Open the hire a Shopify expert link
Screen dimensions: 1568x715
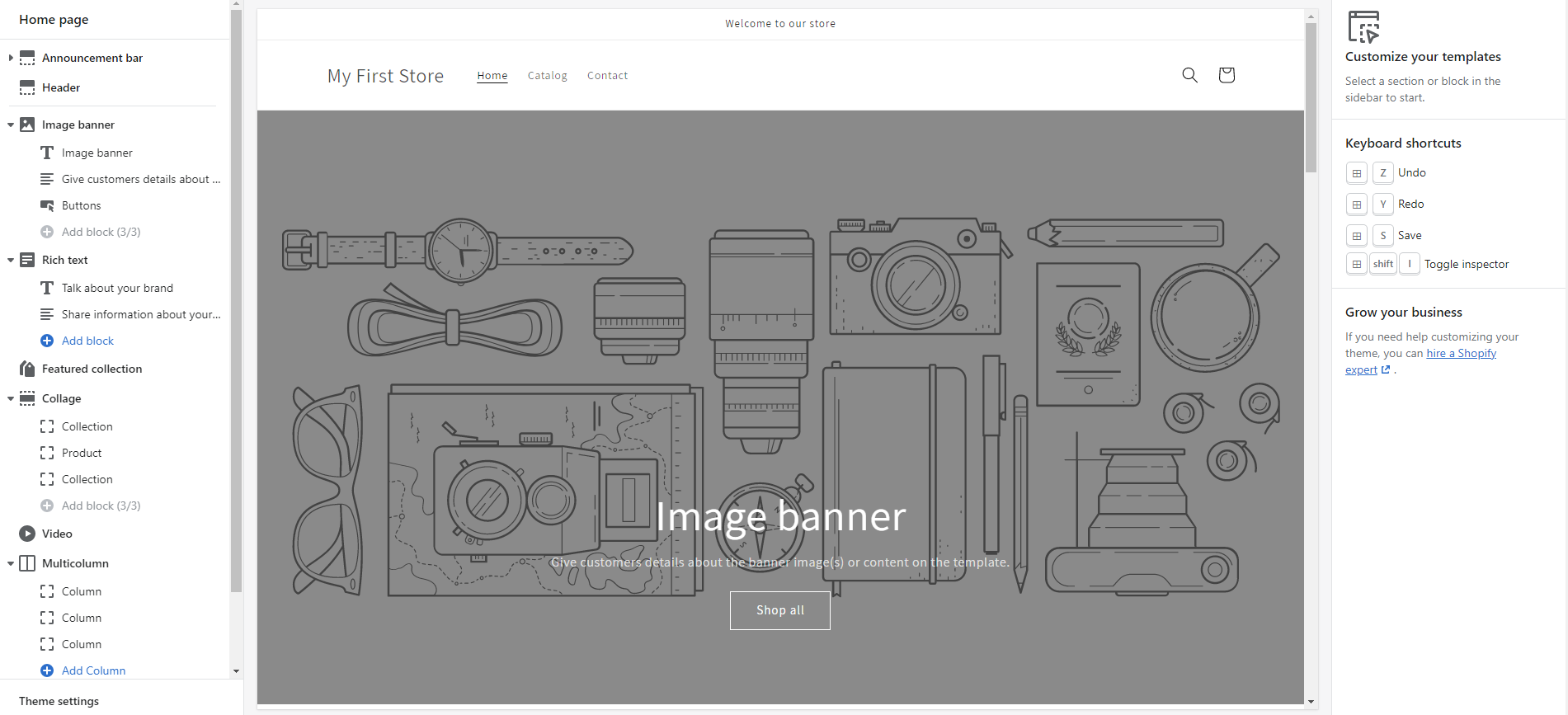click(1421, 361)
